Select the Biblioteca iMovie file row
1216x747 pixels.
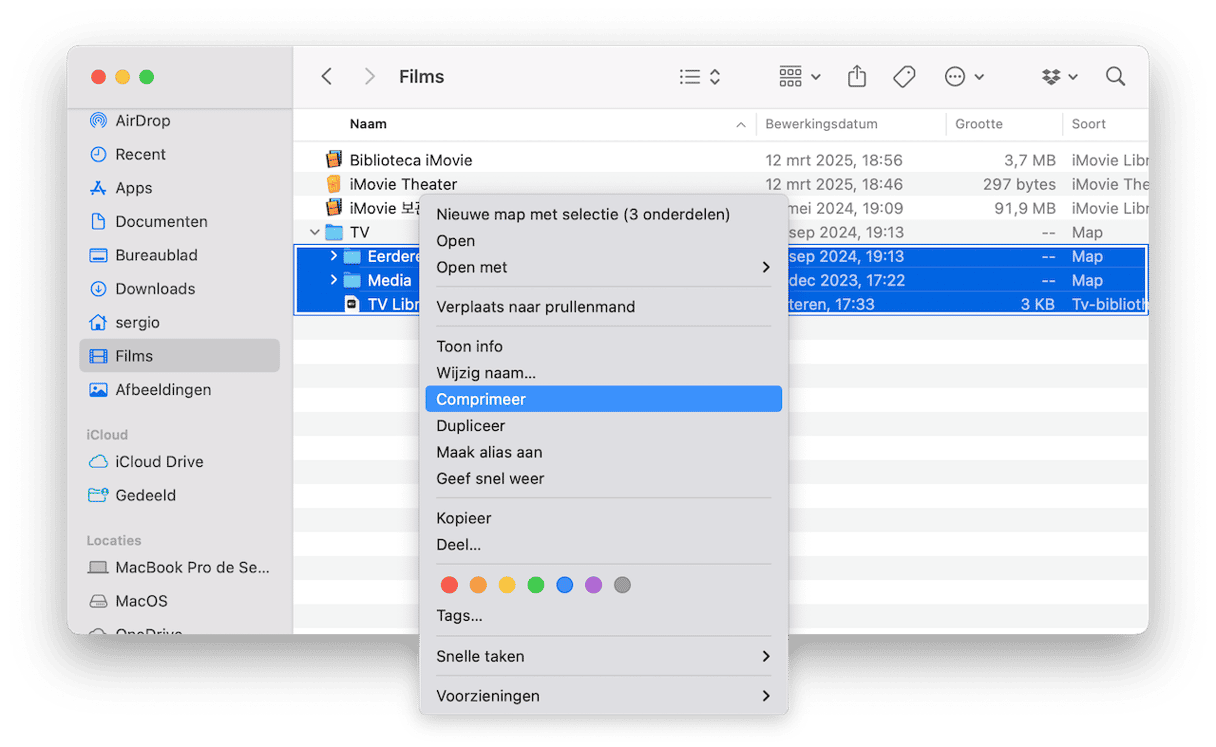click(x=410, y=160)
